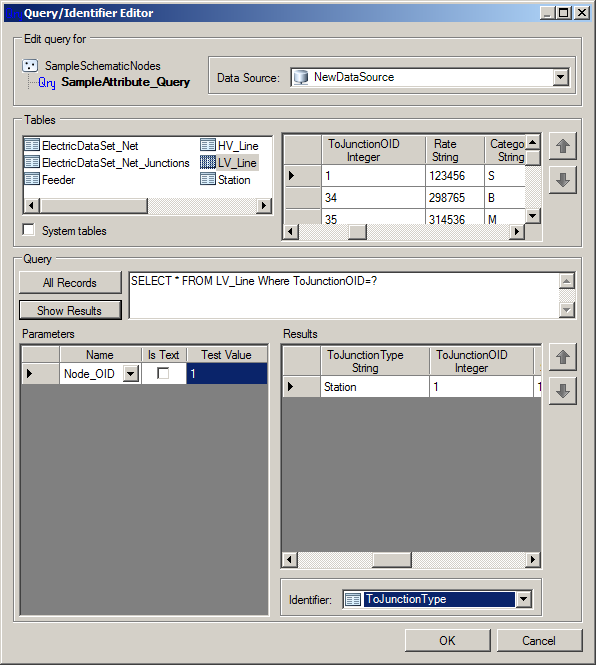Click the Station cell in Results
596x665 pixels.
point(375,387)
